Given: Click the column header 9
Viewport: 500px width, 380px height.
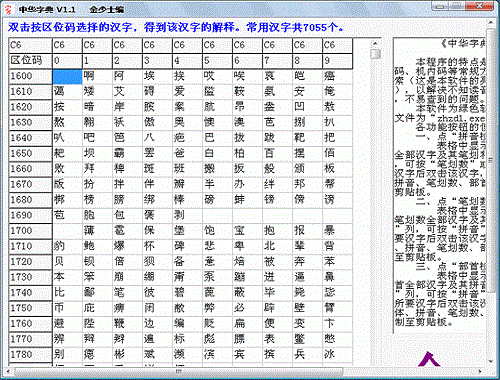Looking at the screenshot, I should click(x=337, y=61).
